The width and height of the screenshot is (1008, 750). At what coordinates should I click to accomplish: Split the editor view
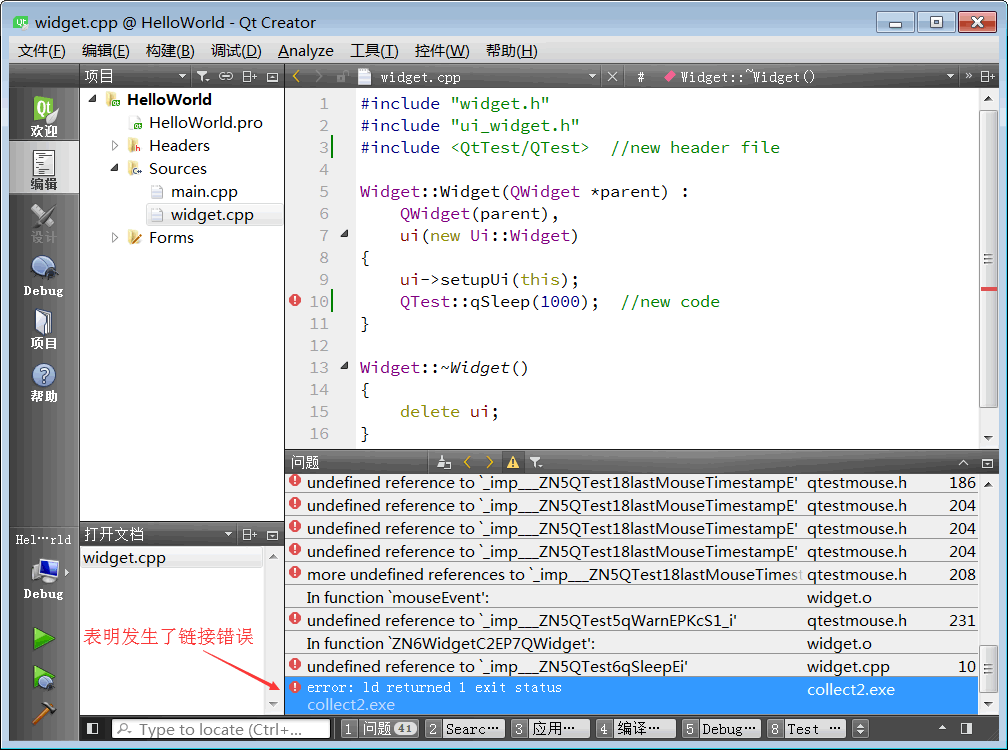[x=987, y=76]
